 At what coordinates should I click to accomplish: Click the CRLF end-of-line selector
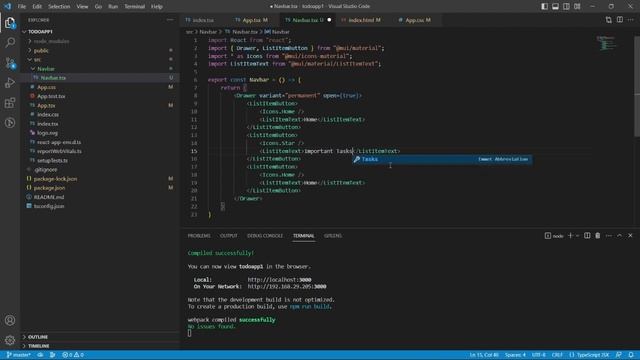[557, 355]
